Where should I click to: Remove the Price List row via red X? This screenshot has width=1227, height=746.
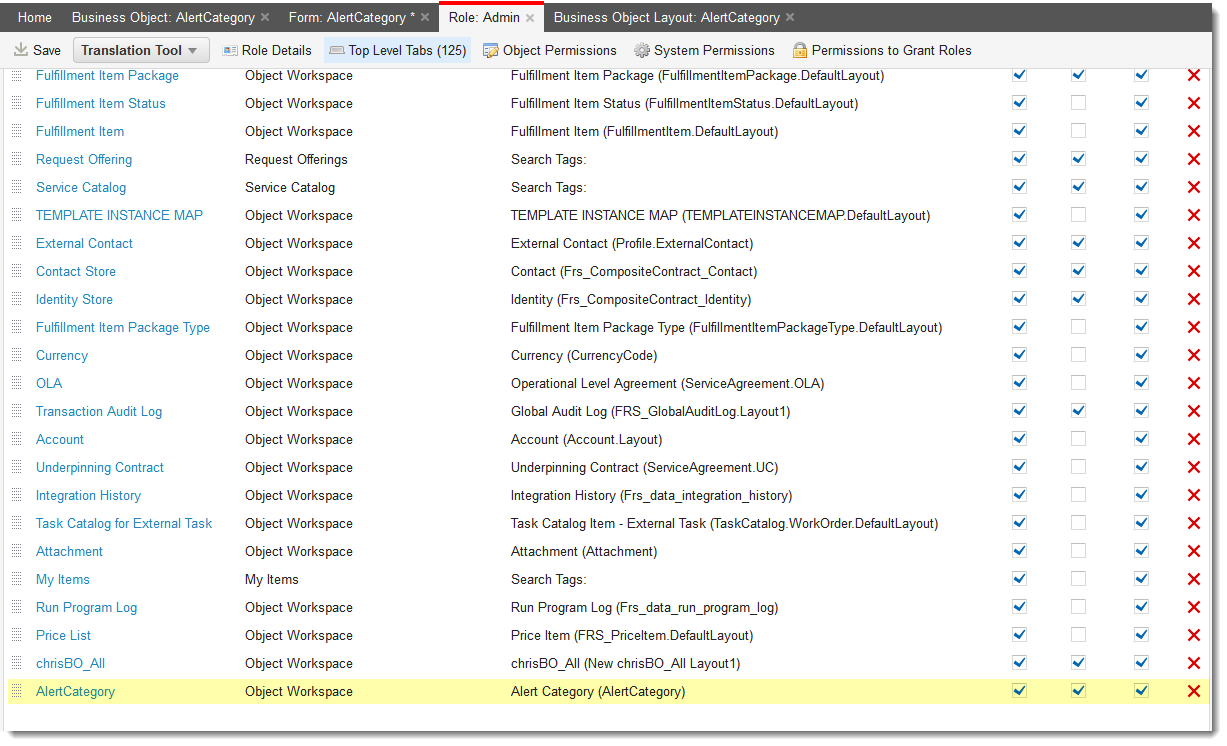pyautogui.click(x=1193, y=635)
